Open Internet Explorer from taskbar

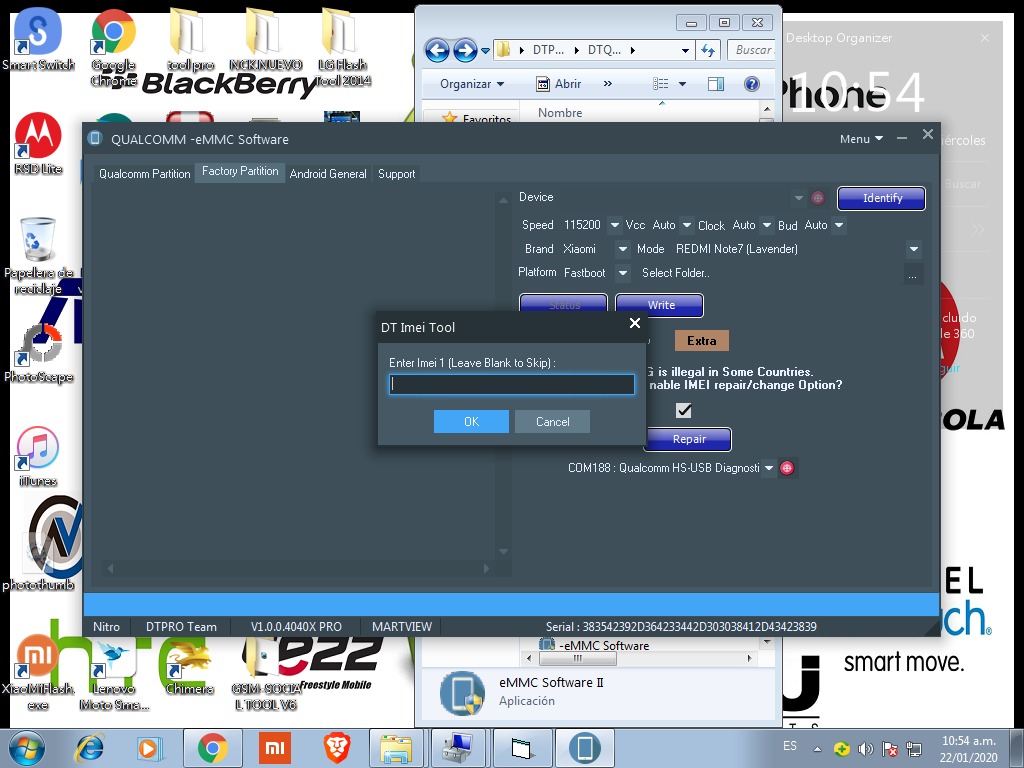coord(89,748)
